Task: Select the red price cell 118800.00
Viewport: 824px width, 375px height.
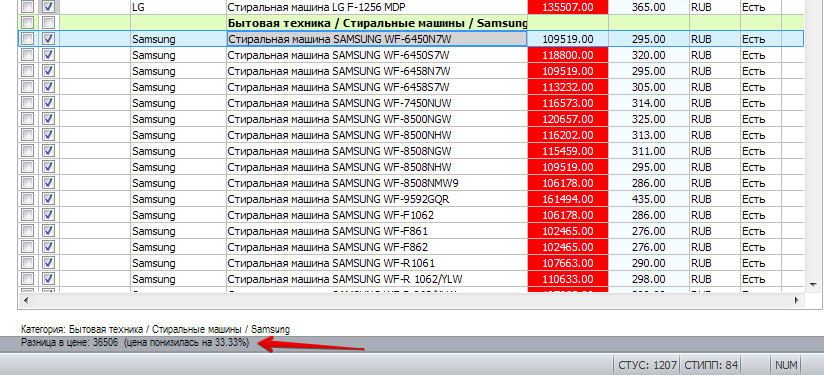Action: [568, 55]
